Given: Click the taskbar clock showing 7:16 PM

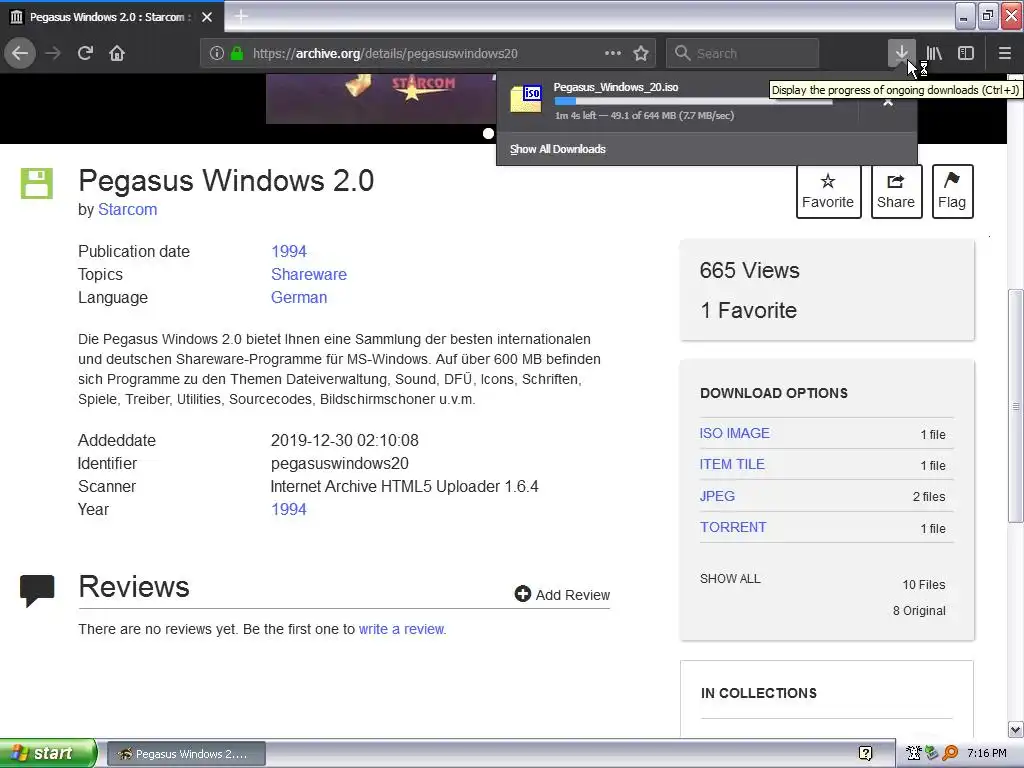Looking at the screenshot, I should click(x=987, y=754).
